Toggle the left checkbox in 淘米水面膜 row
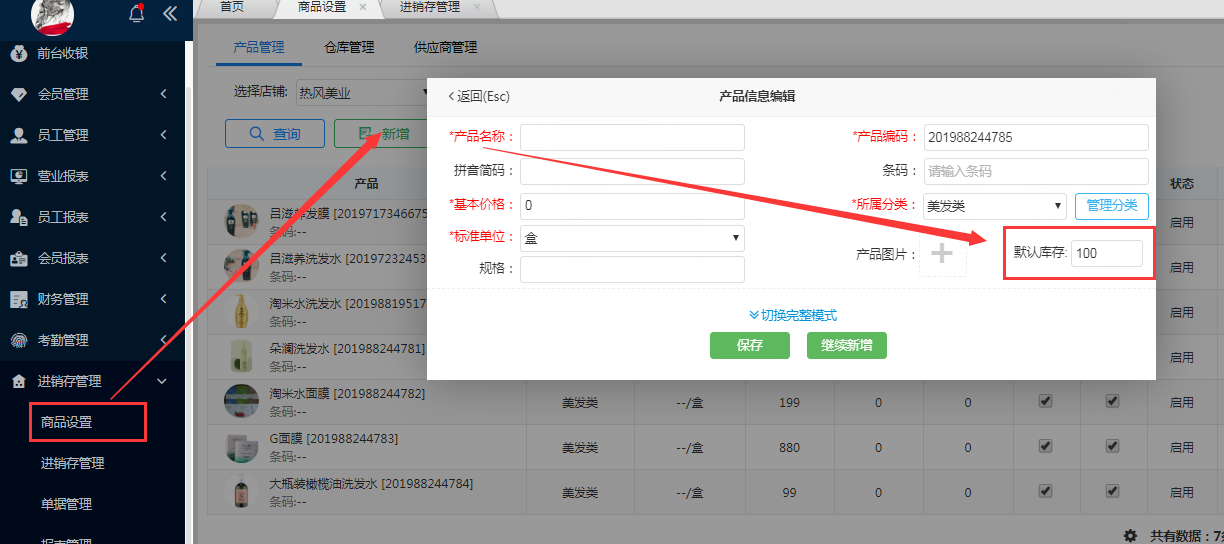 [x=1045, y=401]
